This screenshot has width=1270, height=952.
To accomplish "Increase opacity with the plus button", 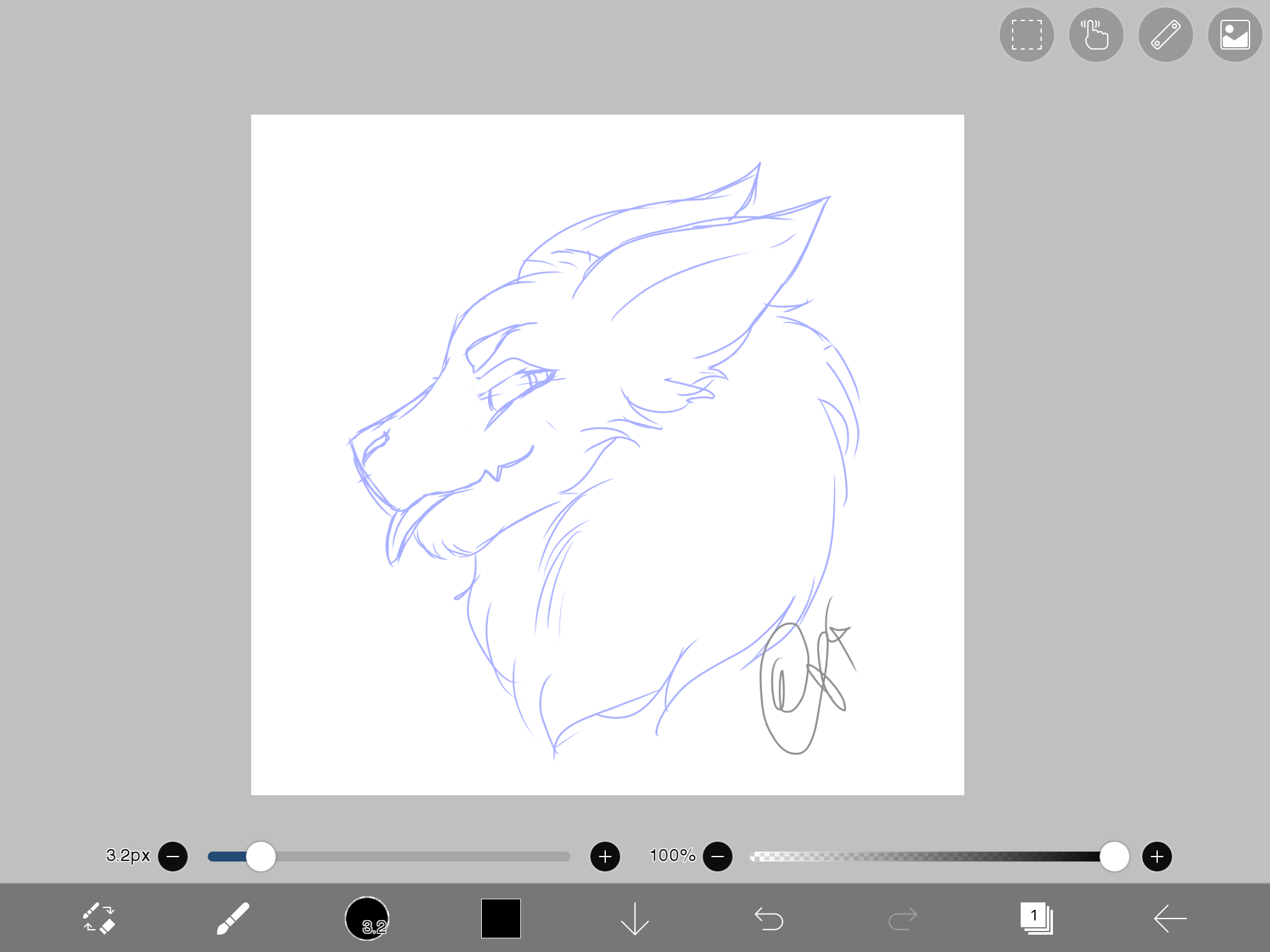I will pos(1157,857).
